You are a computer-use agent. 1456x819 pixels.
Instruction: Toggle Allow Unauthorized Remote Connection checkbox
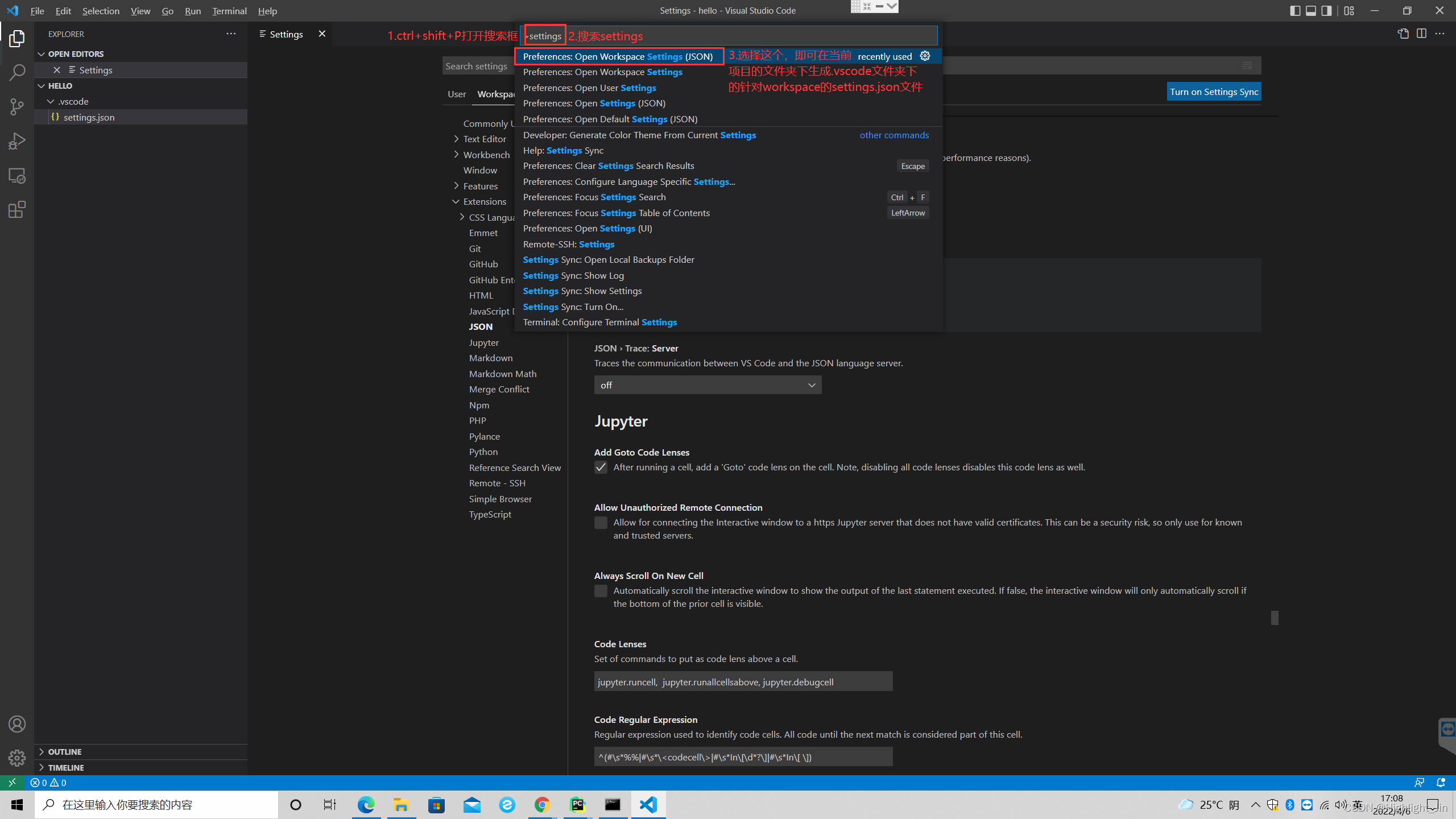coord(600,522)
